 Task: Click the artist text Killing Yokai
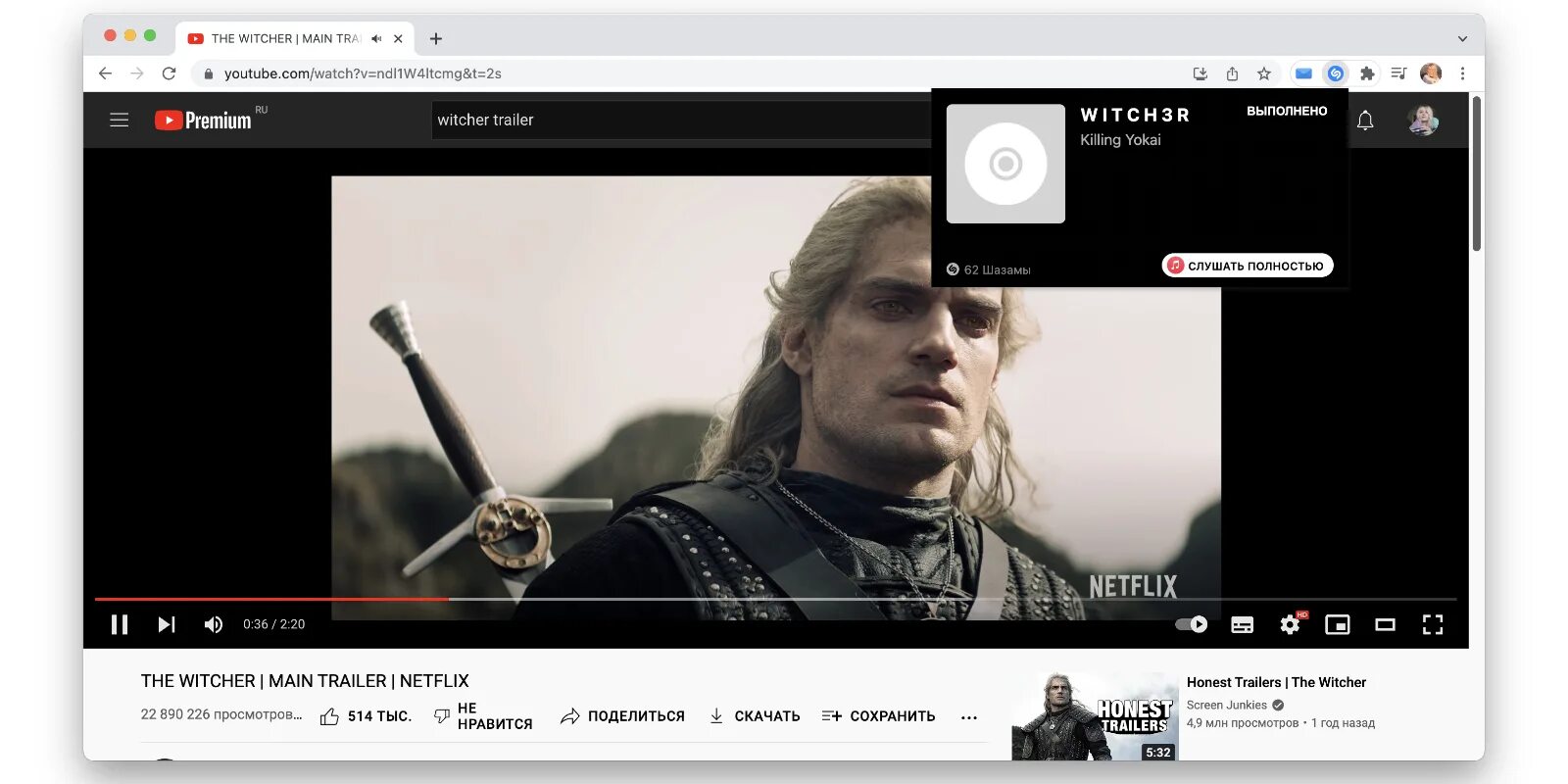[1120, 140]
